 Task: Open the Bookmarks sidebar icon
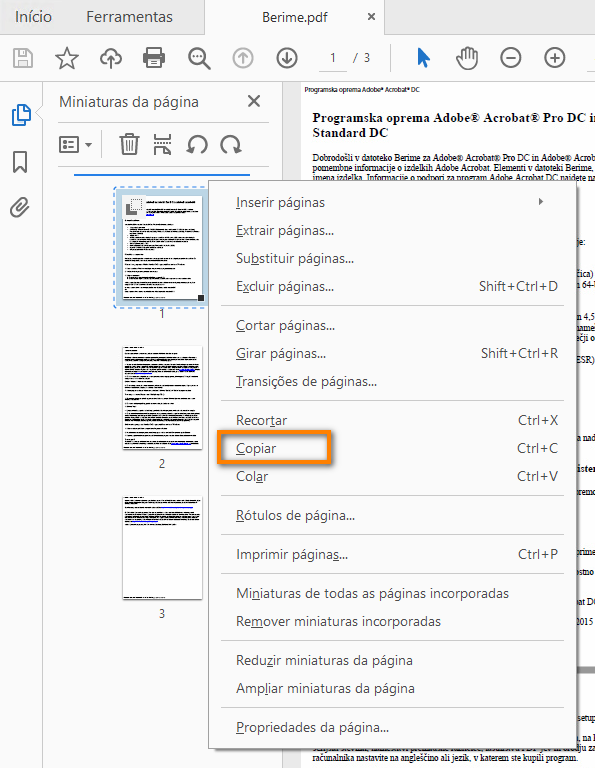pos(20,162)
